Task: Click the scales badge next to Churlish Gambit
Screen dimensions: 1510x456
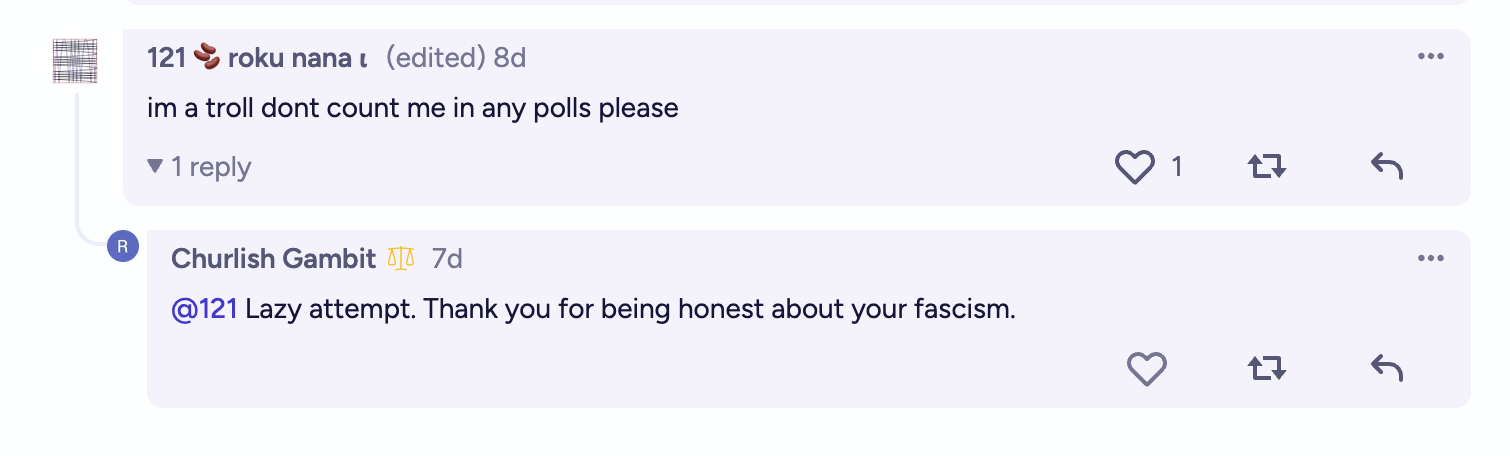Action: (400, 259)
